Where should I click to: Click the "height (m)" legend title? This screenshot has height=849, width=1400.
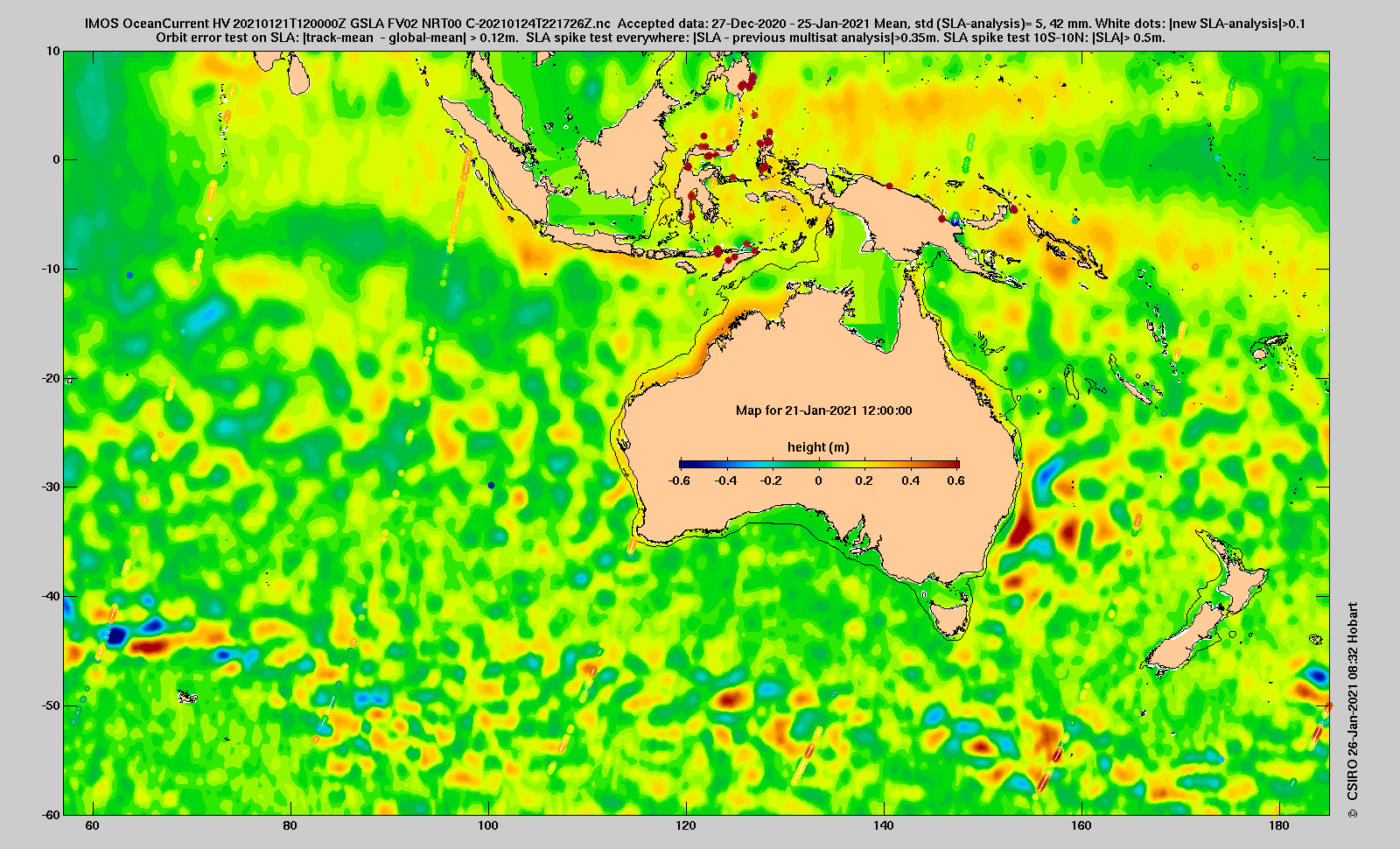click(x=818, y=447)
